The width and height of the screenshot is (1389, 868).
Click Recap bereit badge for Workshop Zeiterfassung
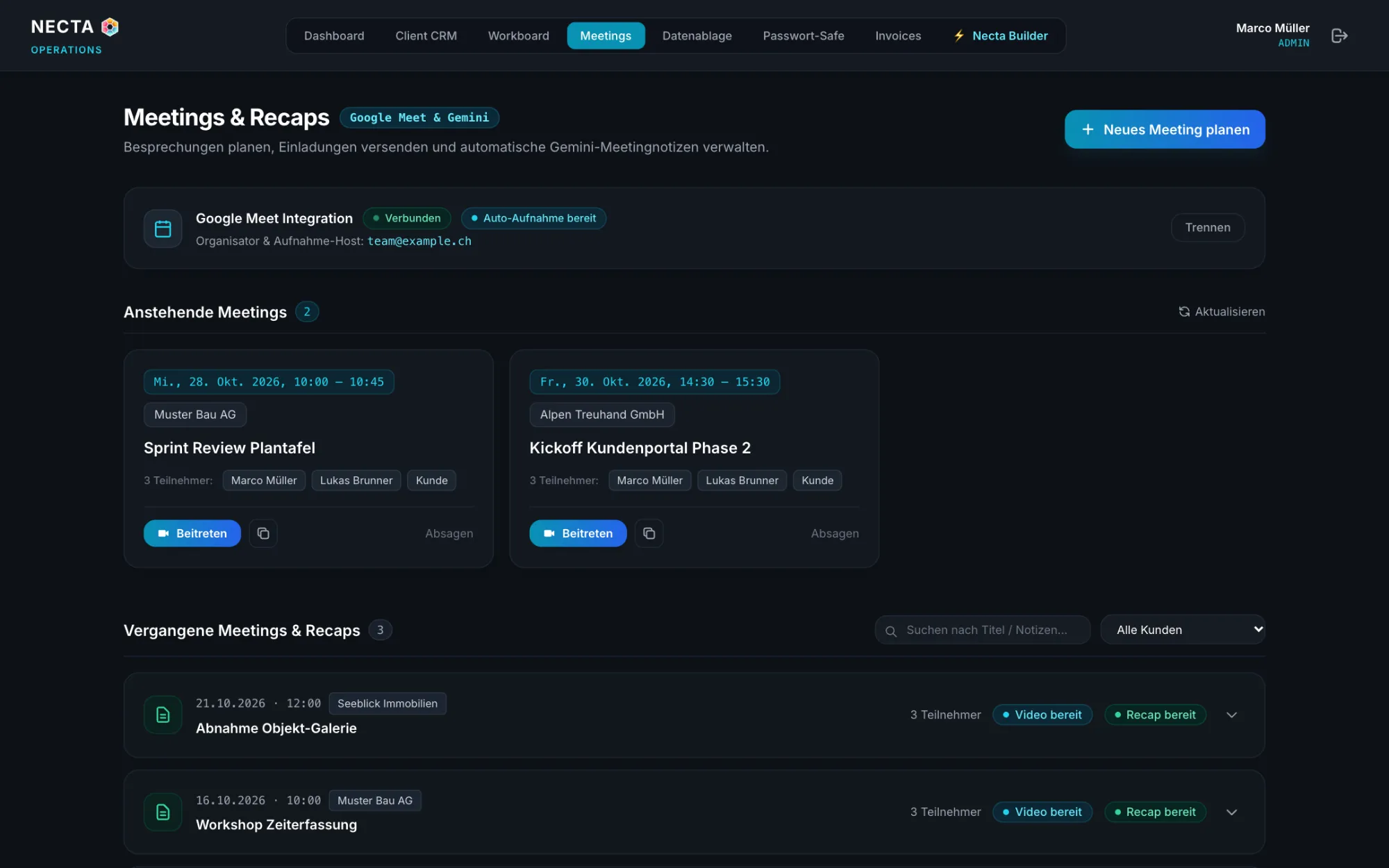(1154, 812)
